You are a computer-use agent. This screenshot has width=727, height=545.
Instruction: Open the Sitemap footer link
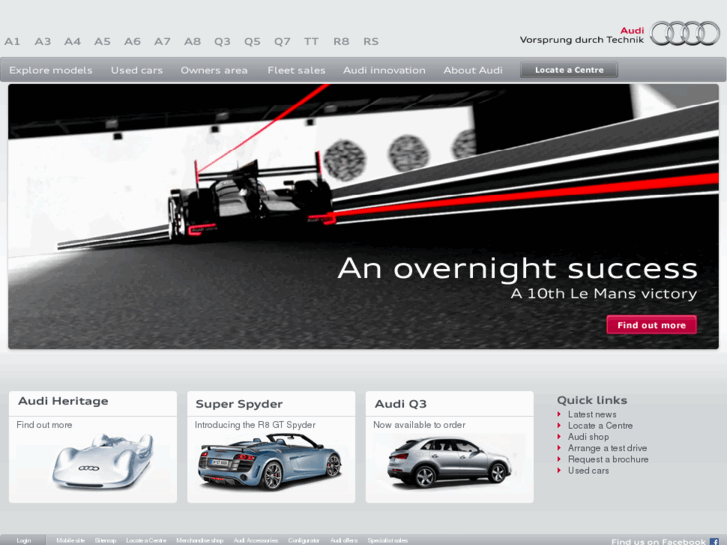[x=105, y=540]
